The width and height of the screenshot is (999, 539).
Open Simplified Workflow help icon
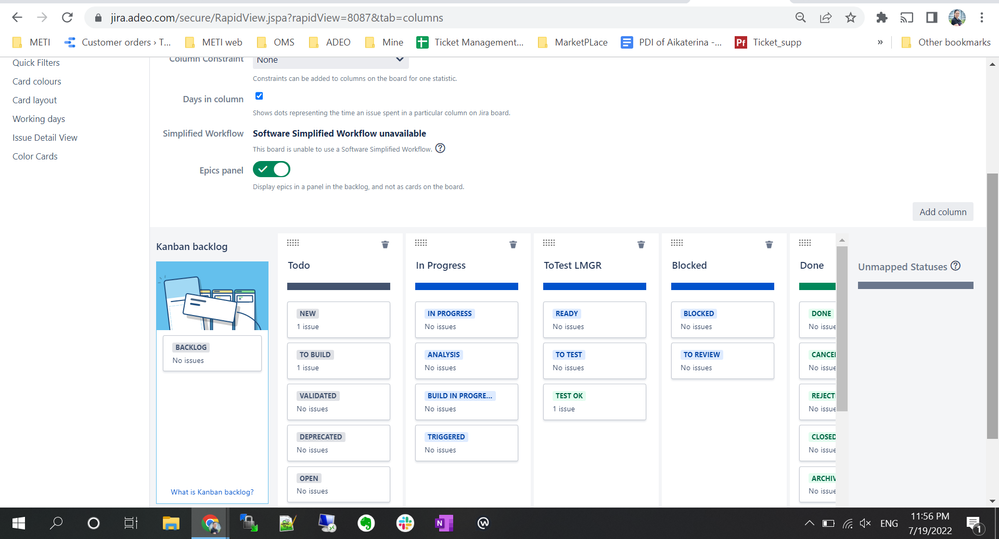click(x=440, y=148)
